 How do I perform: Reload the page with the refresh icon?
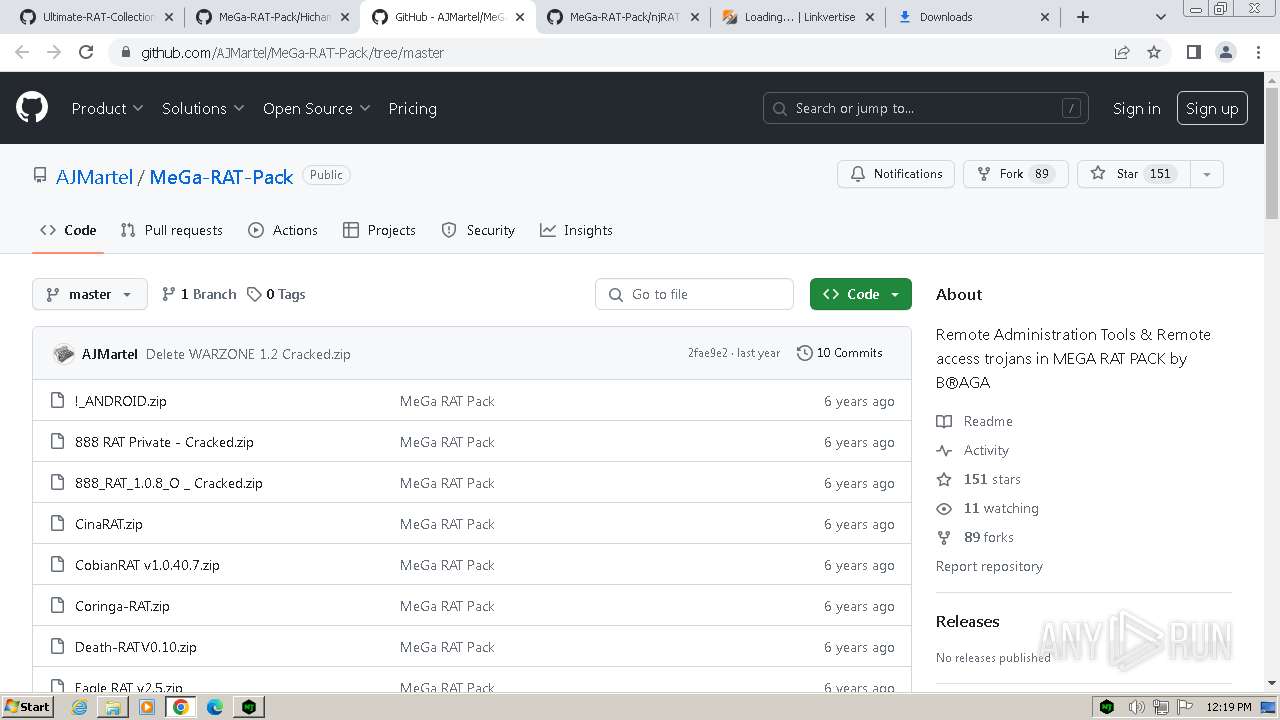click(86, 52)
